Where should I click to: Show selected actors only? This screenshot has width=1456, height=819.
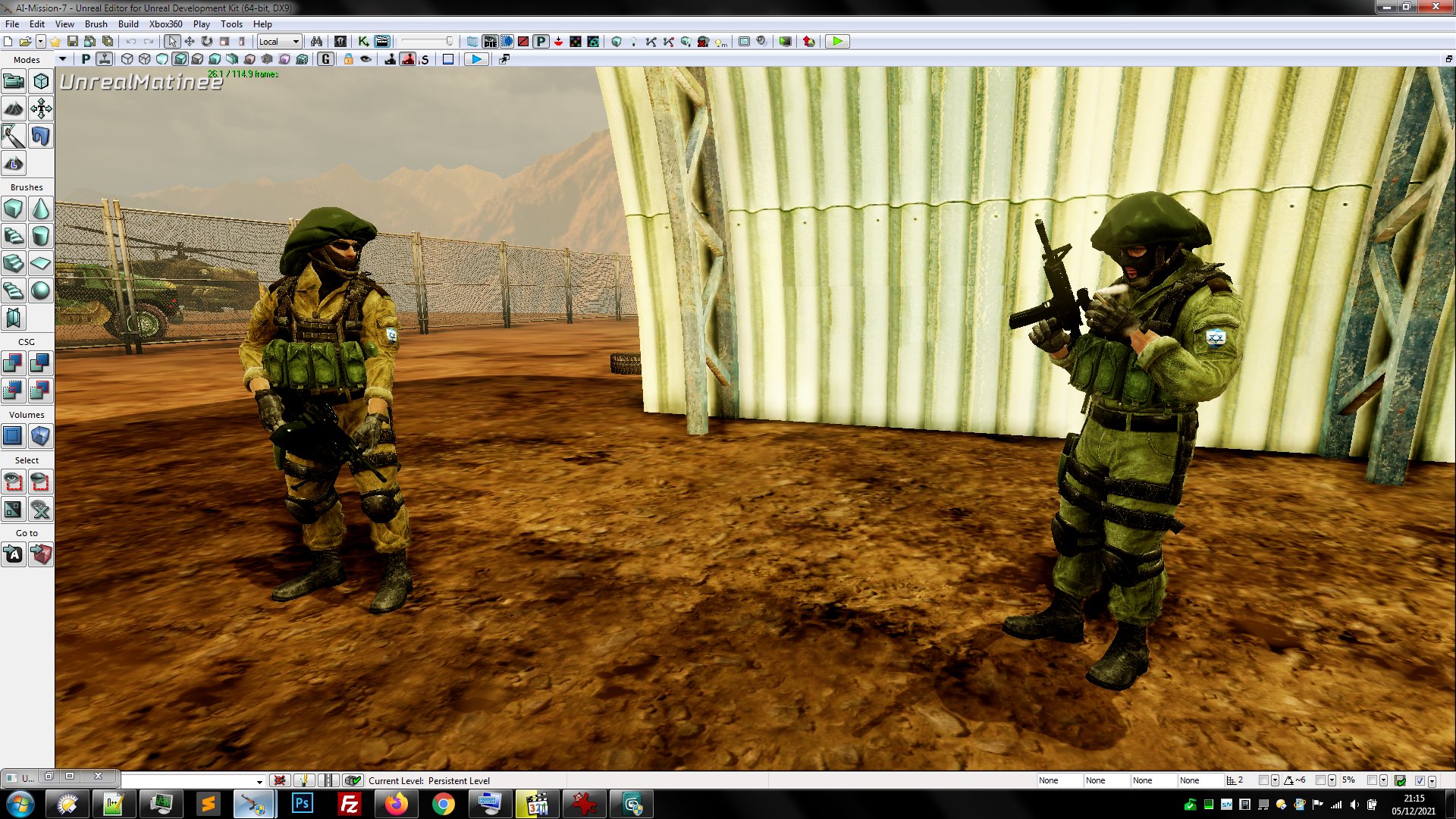tap(14, 482)
